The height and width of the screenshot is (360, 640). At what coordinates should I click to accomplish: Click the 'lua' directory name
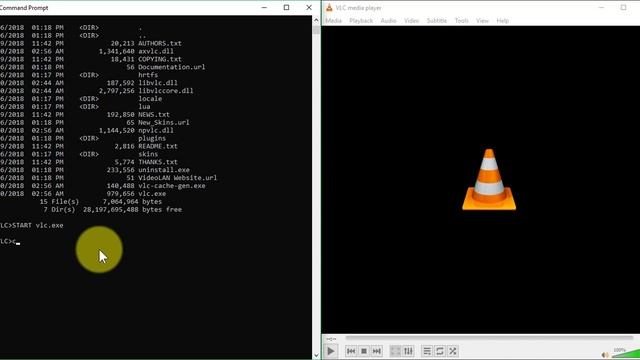[x=144, y=107]
